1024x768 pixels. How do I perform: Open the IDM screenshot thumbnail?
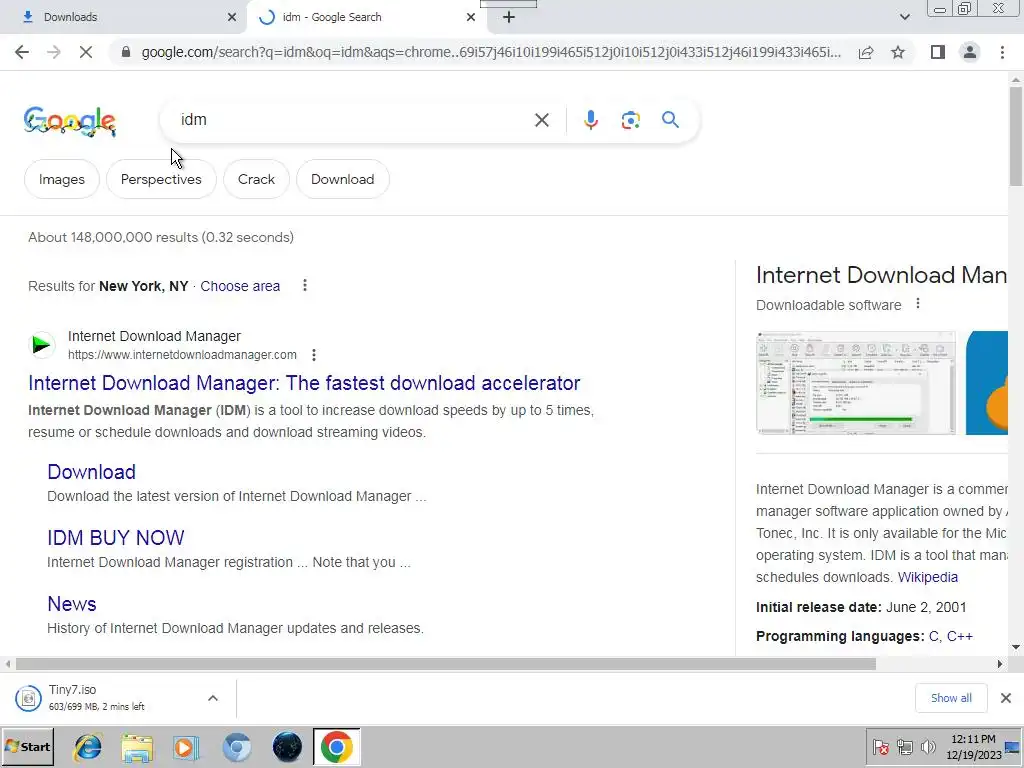pos(856,383)
